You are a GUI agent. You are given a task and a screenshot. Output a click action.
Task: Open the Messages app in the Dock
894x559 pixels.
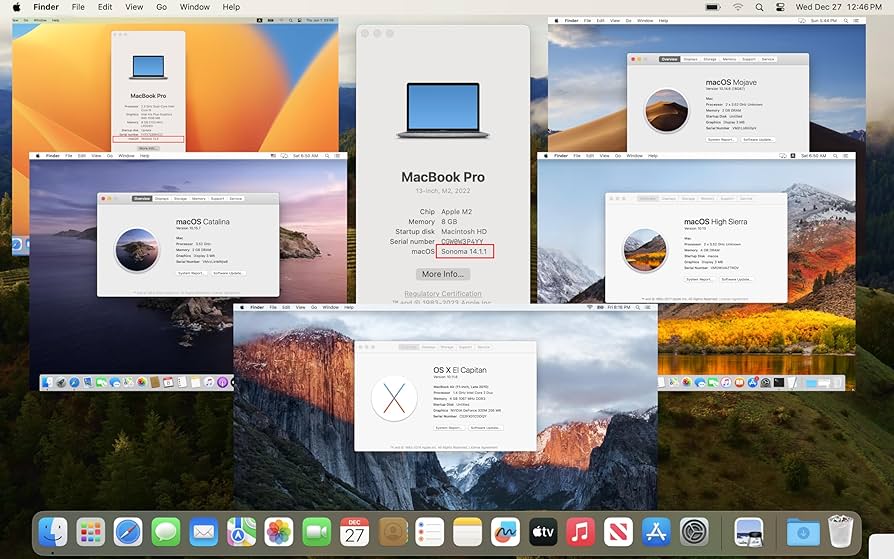[x=166, y=532]
